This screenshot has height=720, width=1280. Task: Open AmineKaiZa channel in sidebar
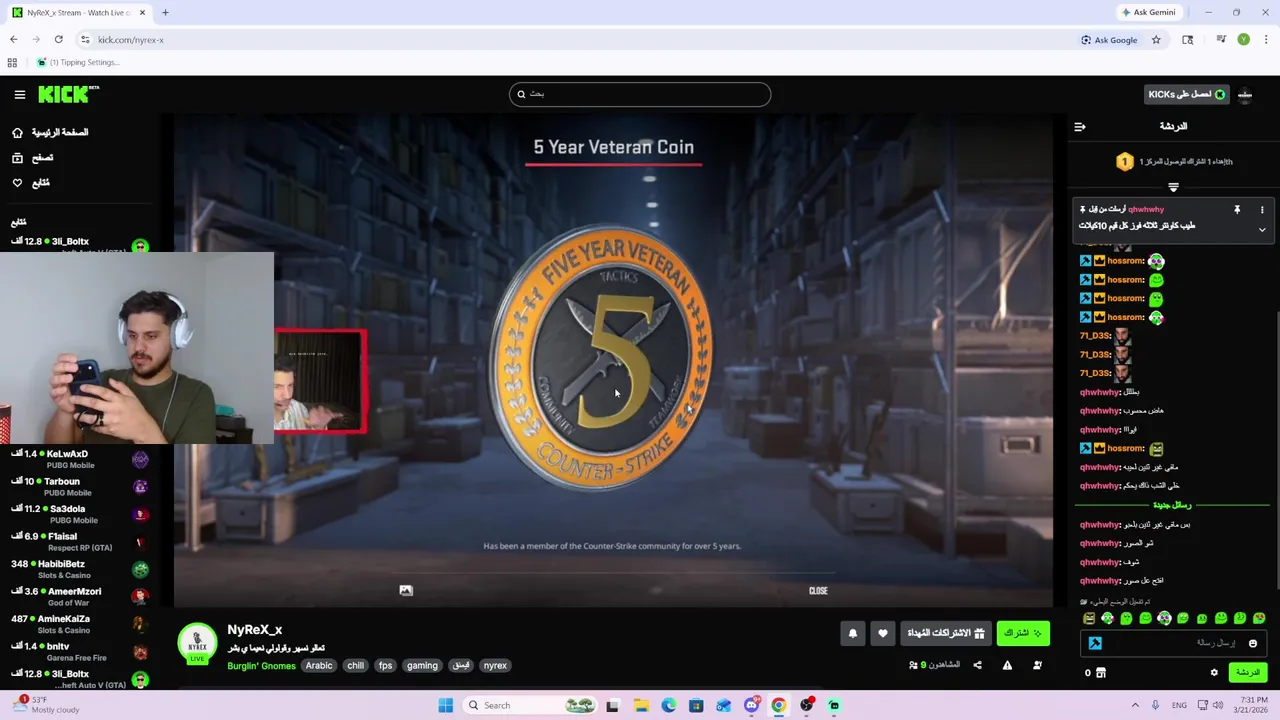[x=78, y=624]
